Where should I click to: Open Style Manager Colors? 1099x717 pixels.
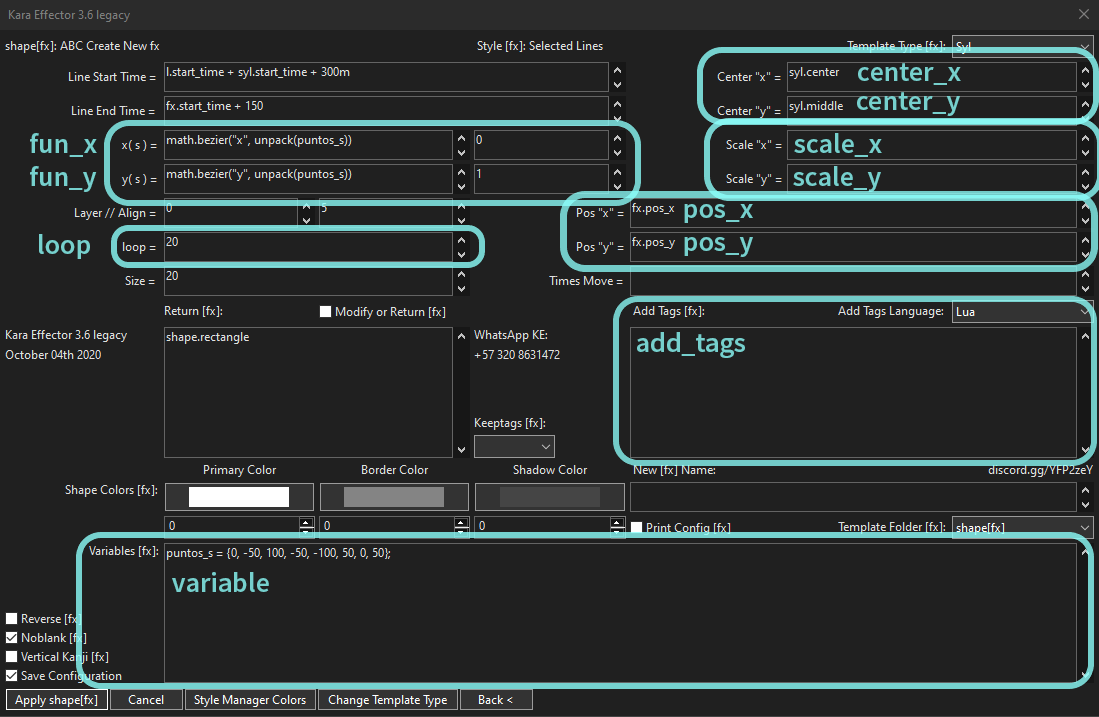coord(250,700)
